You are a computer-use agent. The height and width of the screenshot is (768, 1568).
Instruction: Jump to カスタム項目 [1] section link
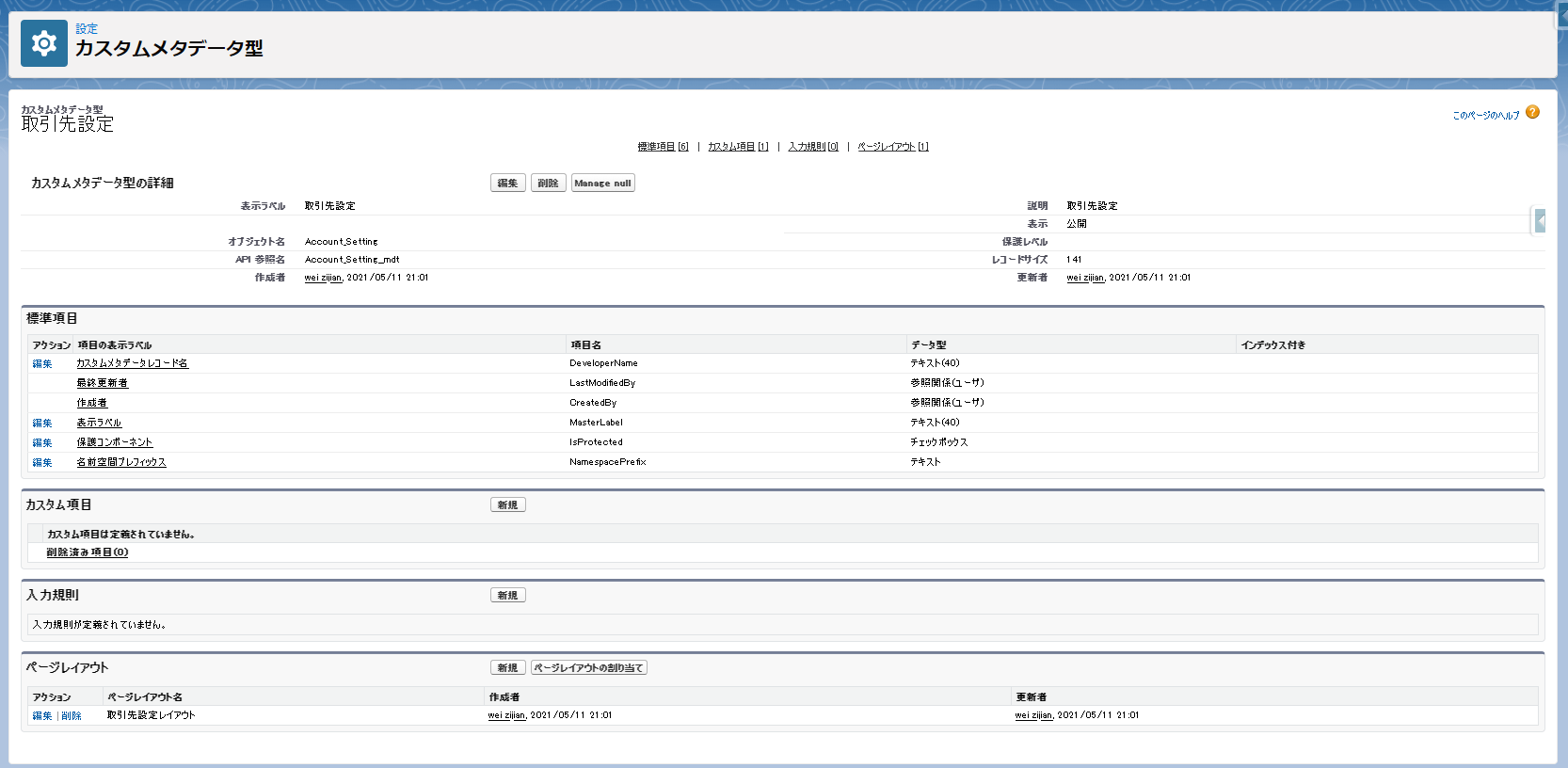pos(738,146)
